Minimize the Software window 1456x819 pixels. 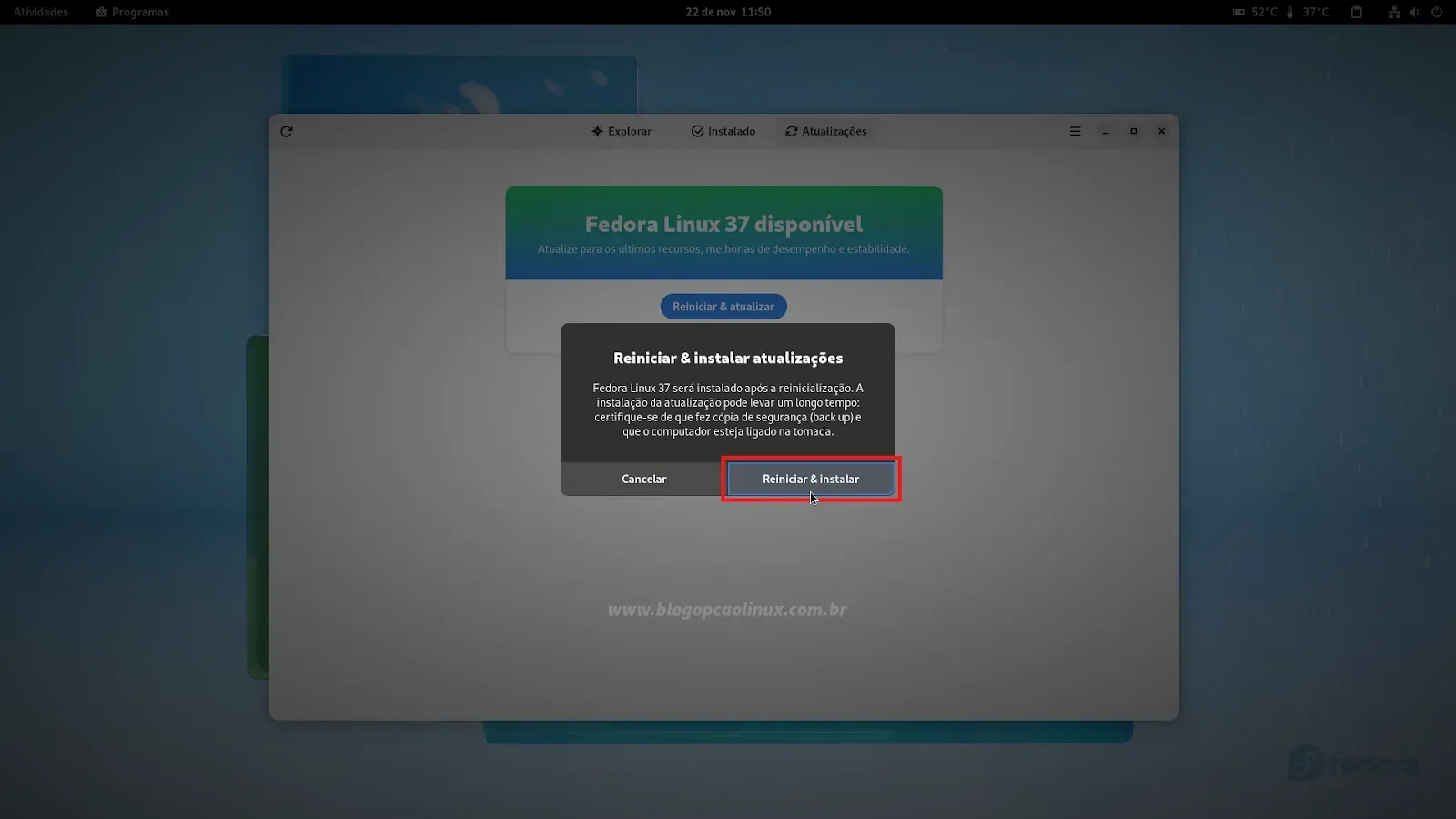point(1106,131)
